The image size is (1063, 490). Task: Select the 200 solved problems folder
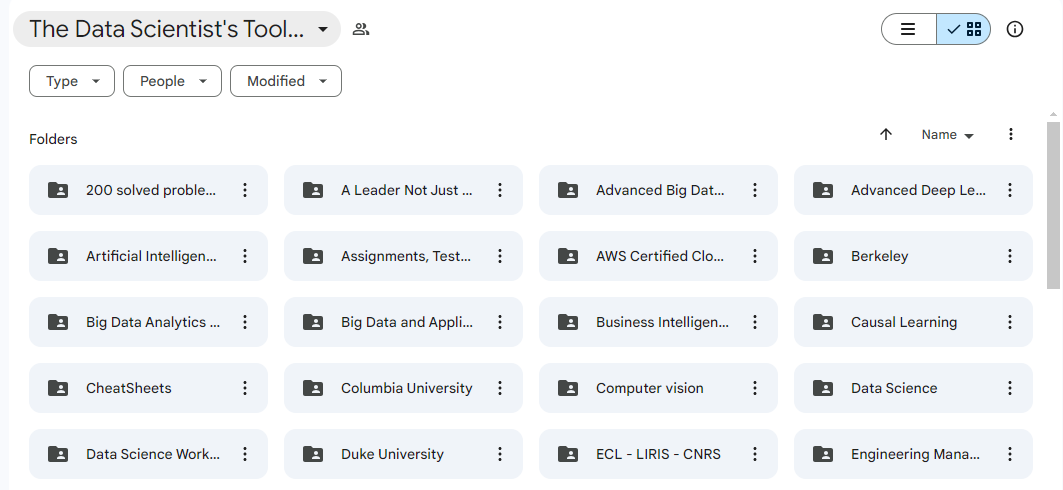[x=148, y=190]
